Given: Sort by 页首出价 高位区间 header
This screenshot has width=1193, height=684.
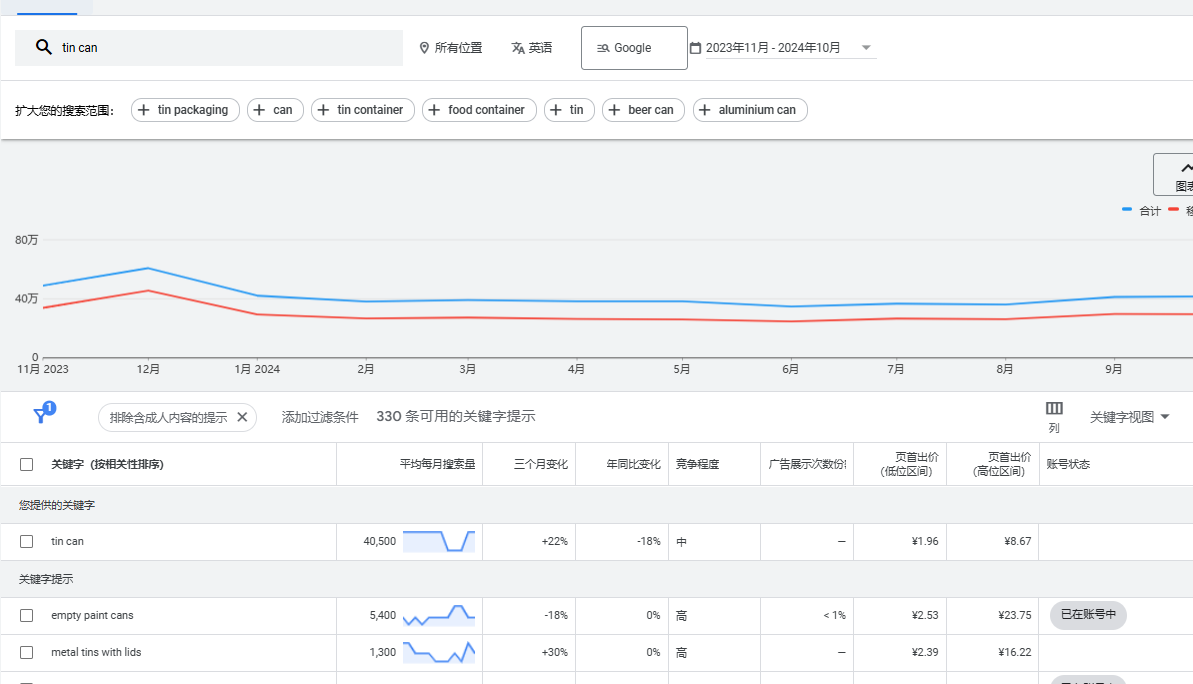Looking at the screenshot, I should click(1002, 464).
